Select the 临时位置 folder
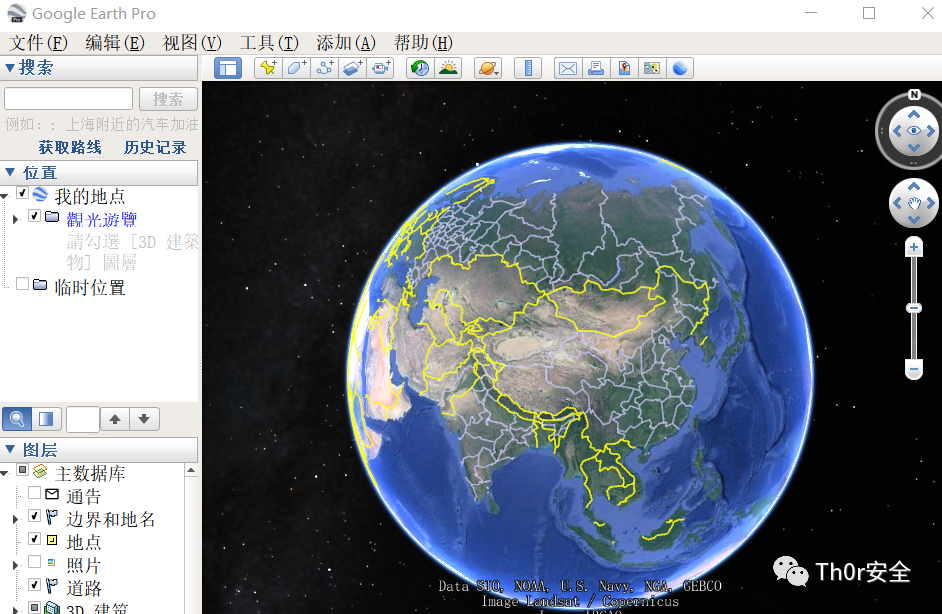The image size is (942, 614). tap(90, 288)
